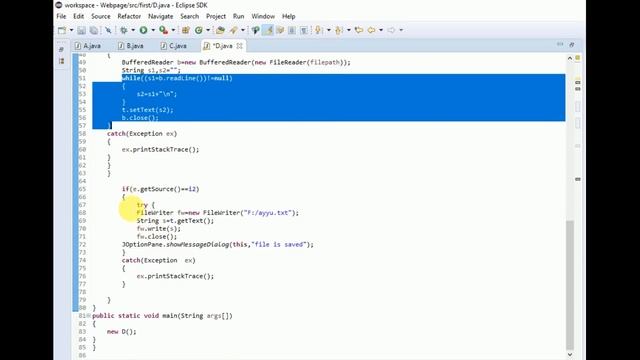Screen dimensions: 640x360
Task: Open the New wizard dropdown arrow
Action: click(x=71, y=30)
